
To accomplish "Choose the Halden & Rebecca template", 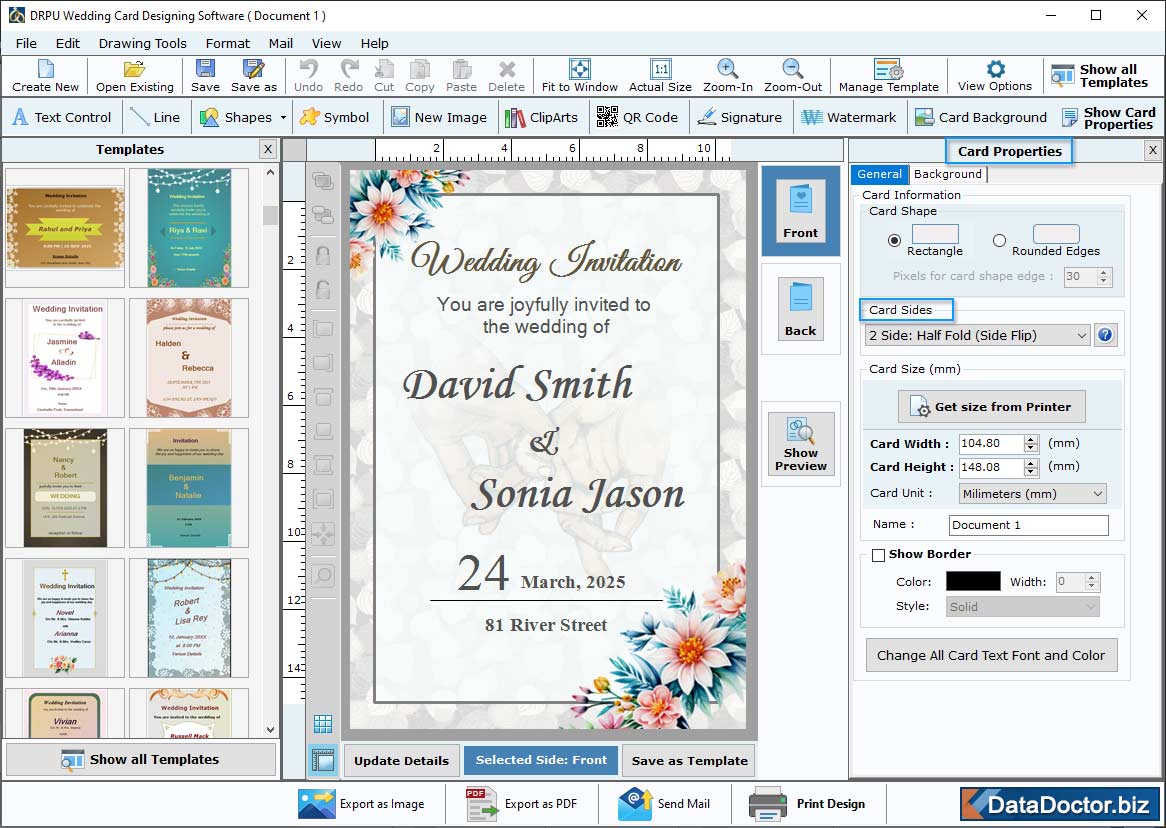I will pyautogui.click(x=188, y=358).
